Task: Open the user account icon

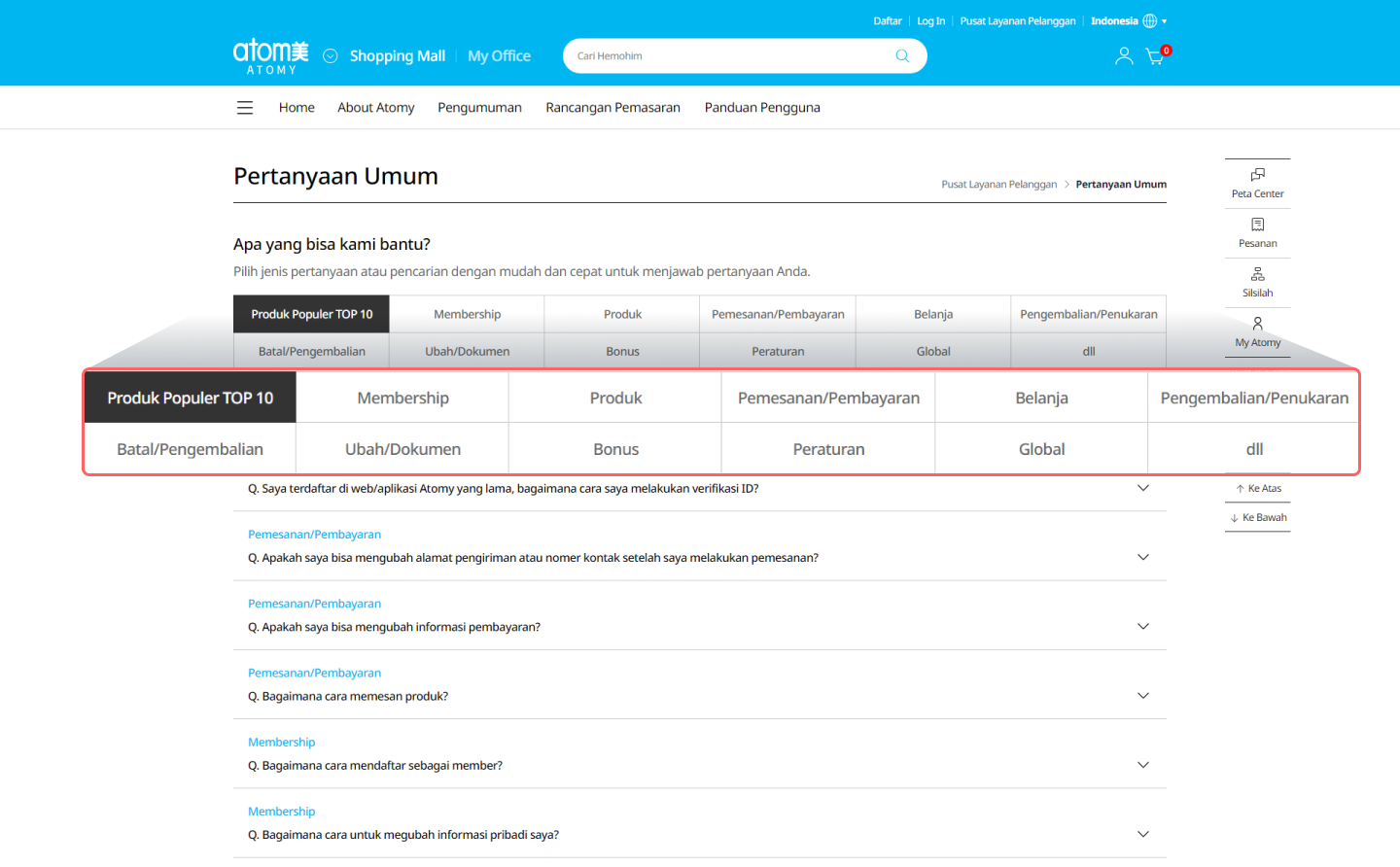Action: point(1124,56)
